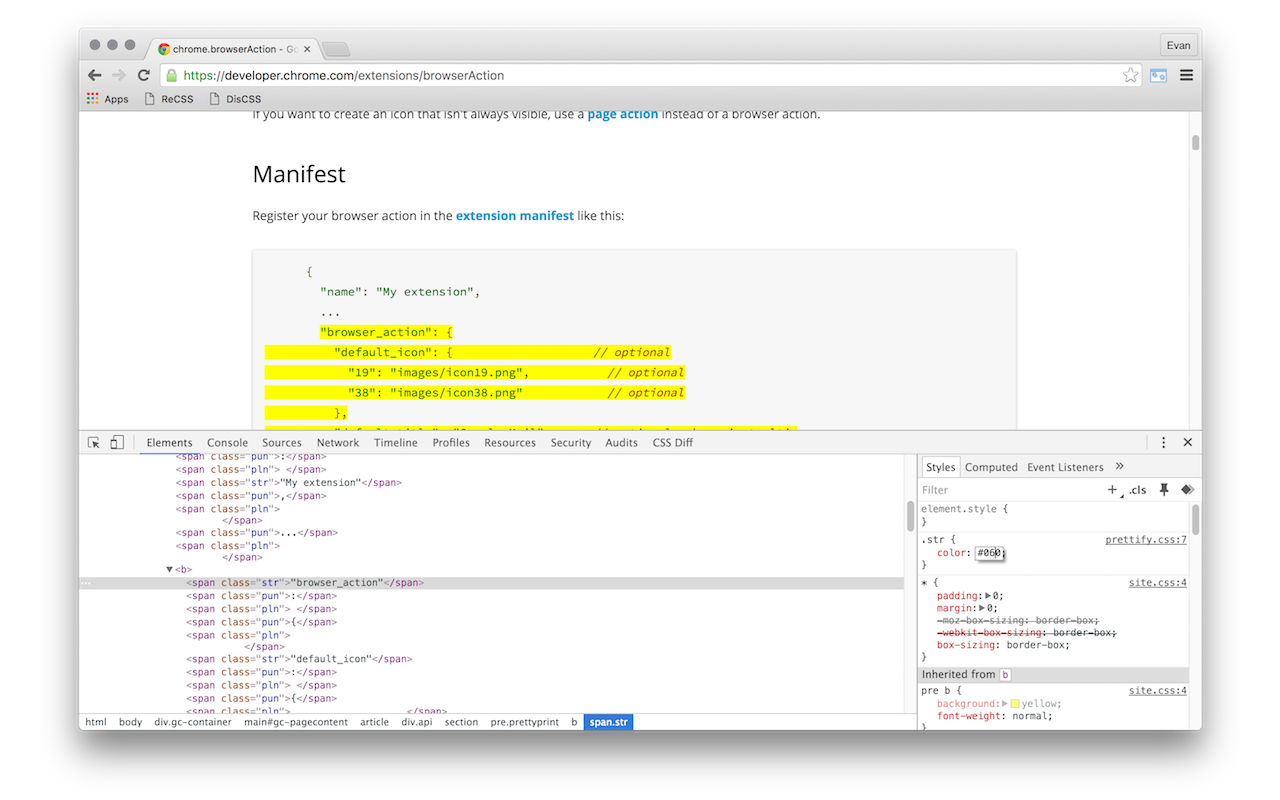Switch to the Profiles panel tab

(451, 442)
